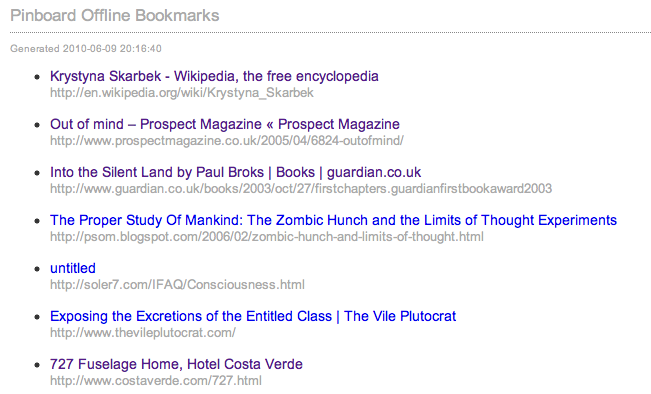Click the bullet beside the untitled entry
The image size is (651, 394).
pos(37,269)
